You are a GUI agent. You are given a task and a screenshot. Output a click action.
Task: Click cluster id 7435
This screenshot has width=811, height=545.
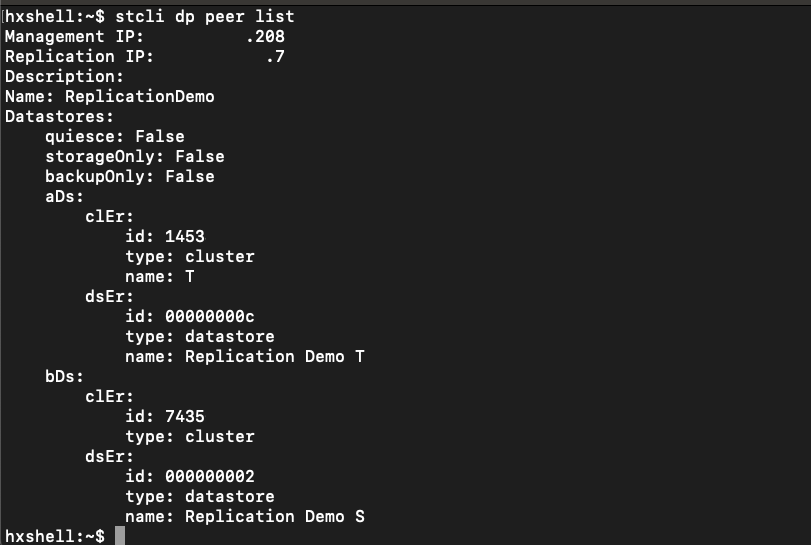[185, 416]
